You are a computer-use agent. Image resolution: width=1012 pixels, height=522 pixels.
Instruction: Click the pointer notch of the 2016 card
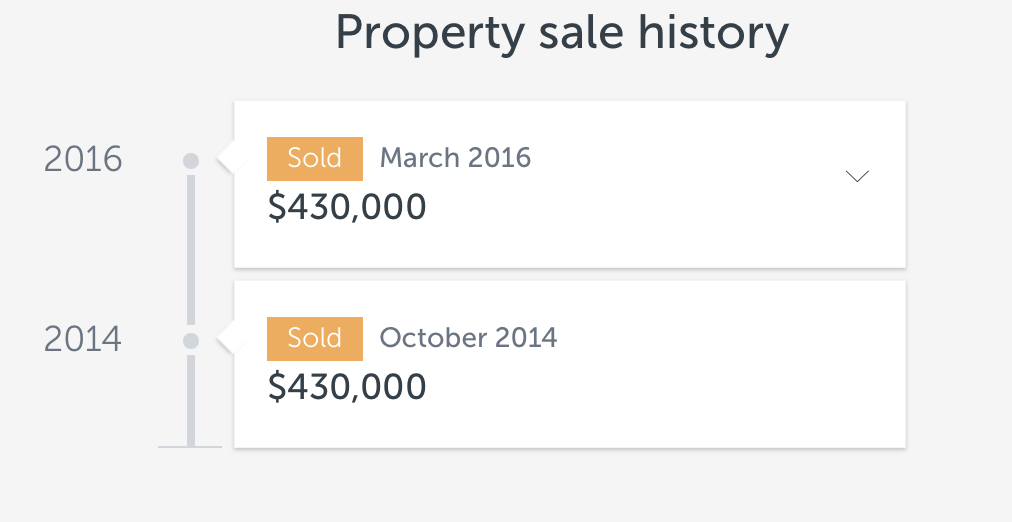226,160
